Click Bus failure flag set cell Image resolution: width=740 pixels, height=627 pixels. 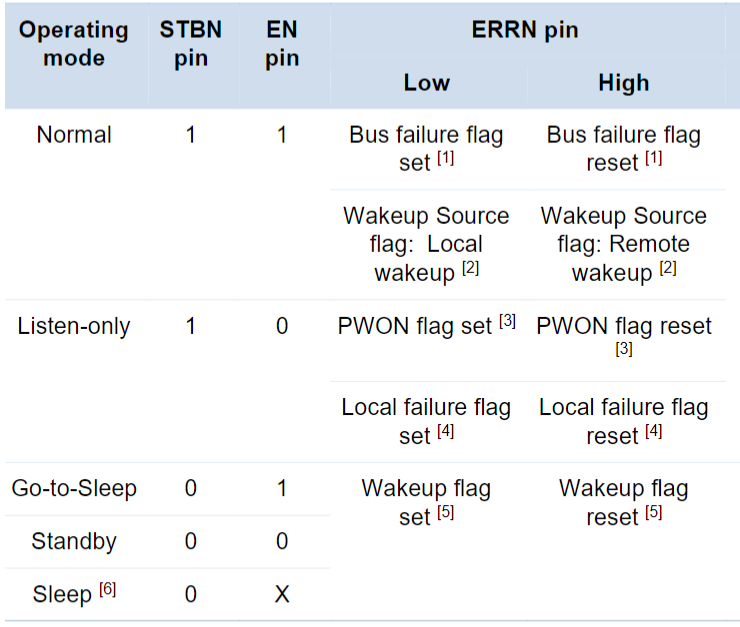click(x=426, y=149)
